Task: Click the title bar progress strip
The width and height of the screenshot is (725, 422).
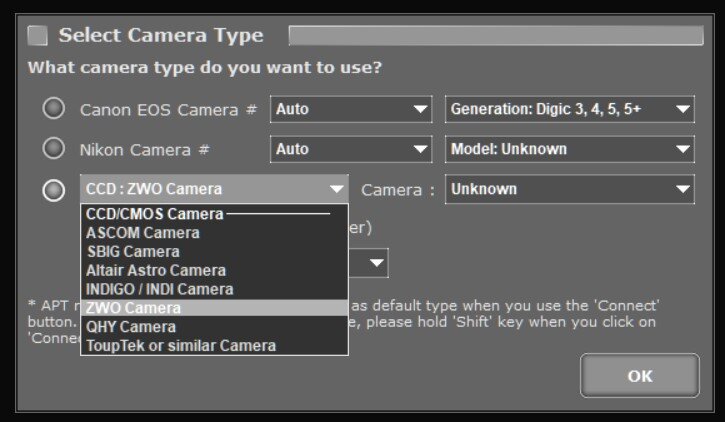Action: point(495,36)
